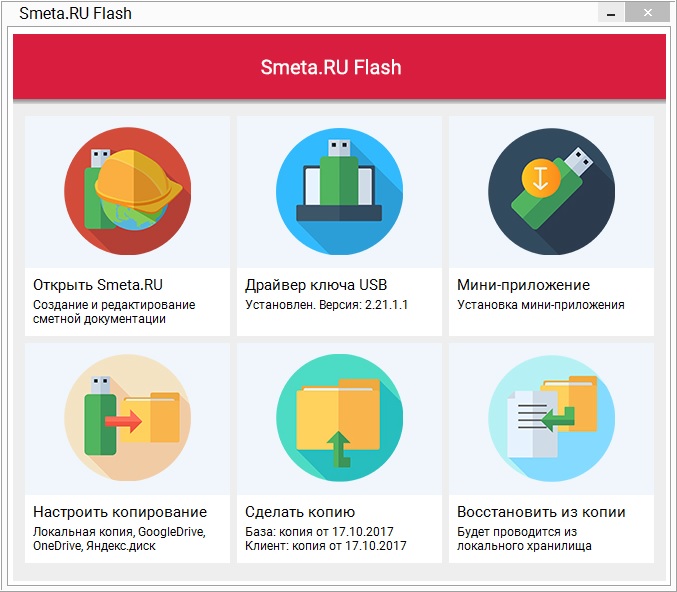
Task: Select the 'Драйвер ключа USB' title
Action: (x=316, y=285)
